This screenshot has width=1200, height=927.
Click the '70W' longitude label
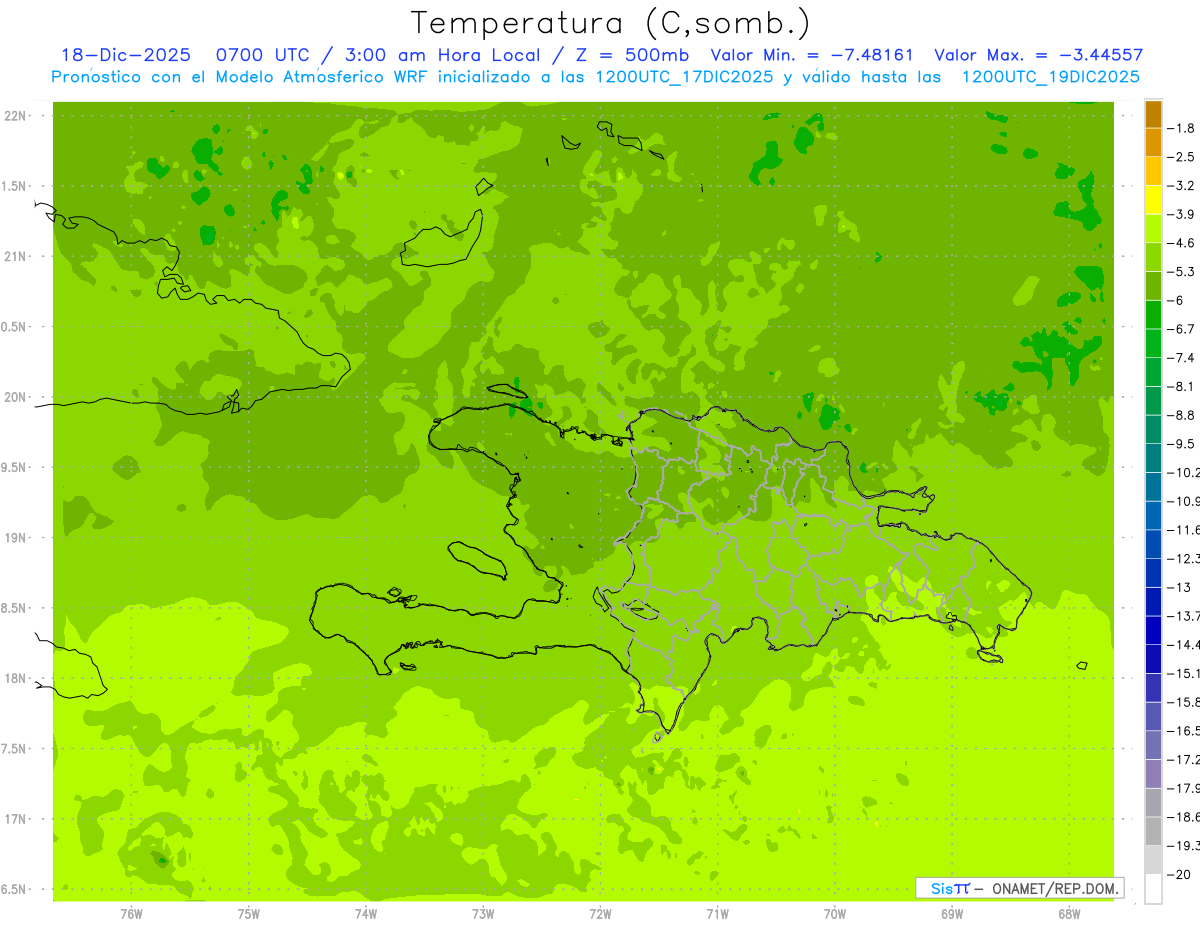pos(835,914)
